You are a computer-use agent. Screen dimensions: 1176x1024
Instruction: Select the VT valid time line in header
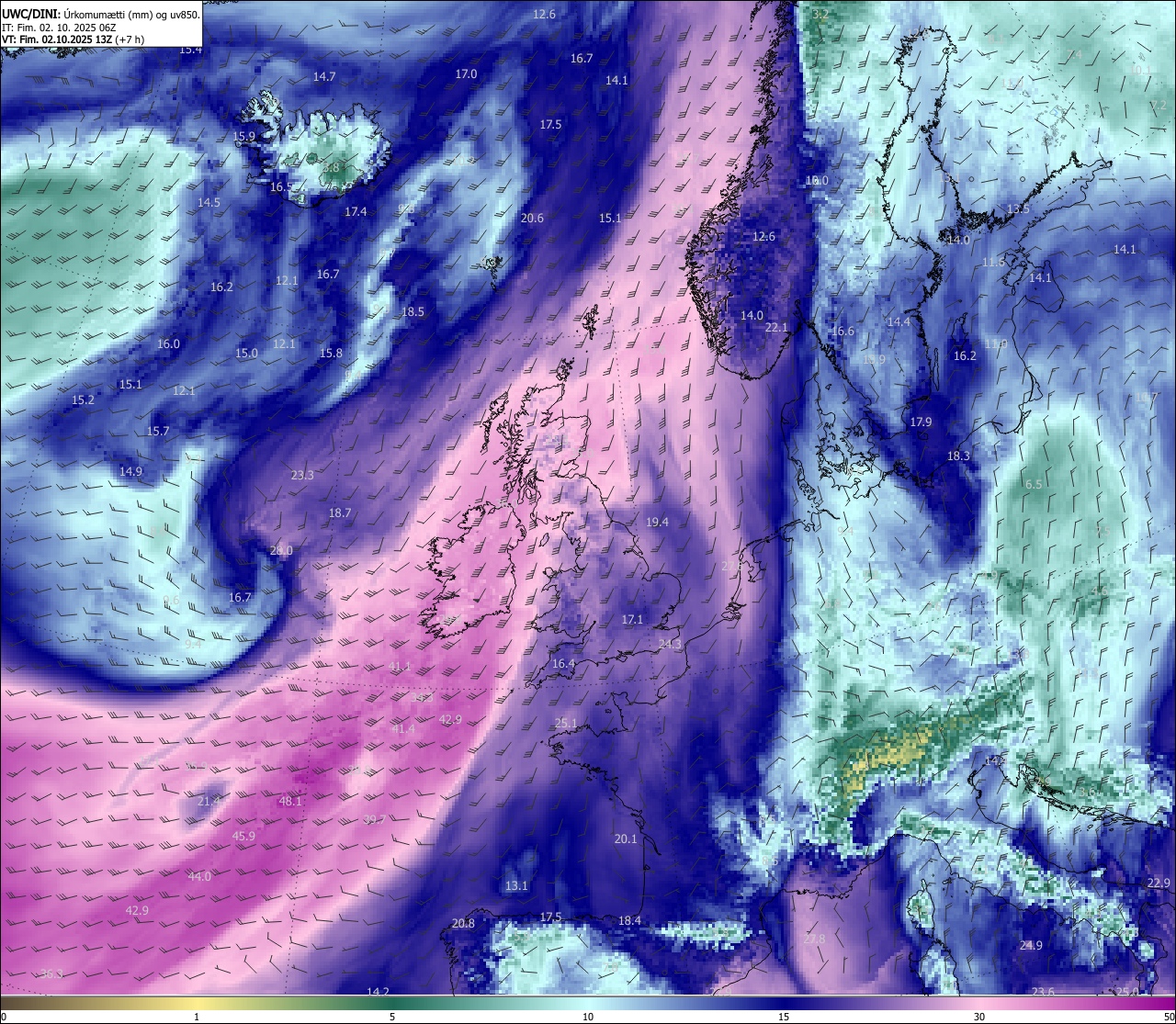pos(73,39)
